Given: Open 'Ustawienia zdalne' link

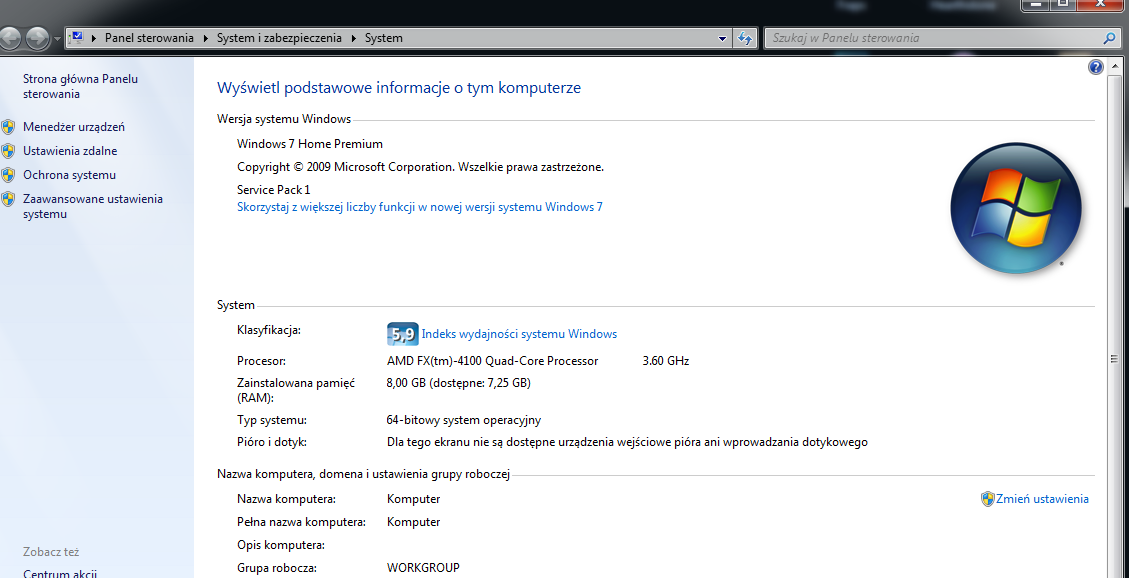Looking at the screenshot, I should 70,151.
